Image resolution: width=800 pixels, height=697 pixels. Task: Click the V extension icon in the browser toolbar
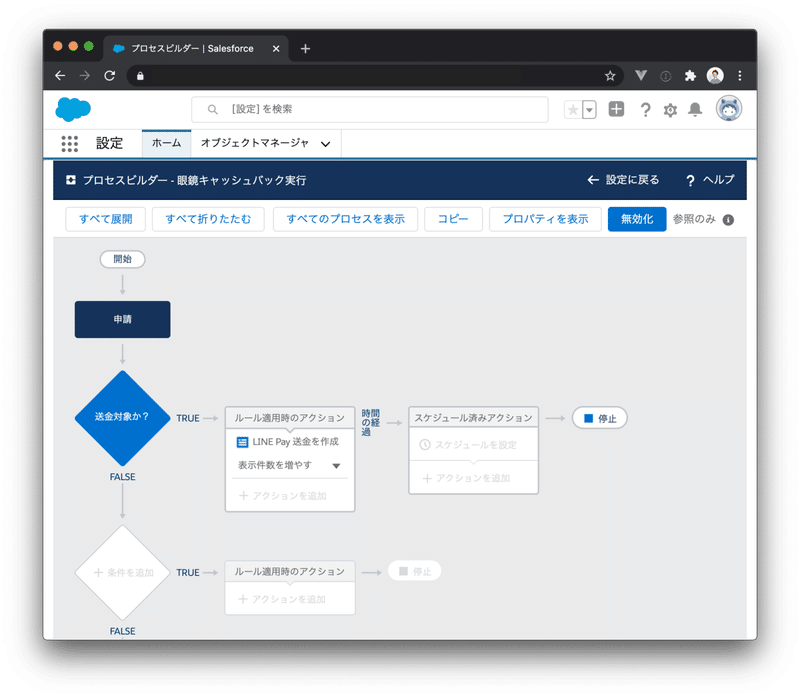point(641,76)
